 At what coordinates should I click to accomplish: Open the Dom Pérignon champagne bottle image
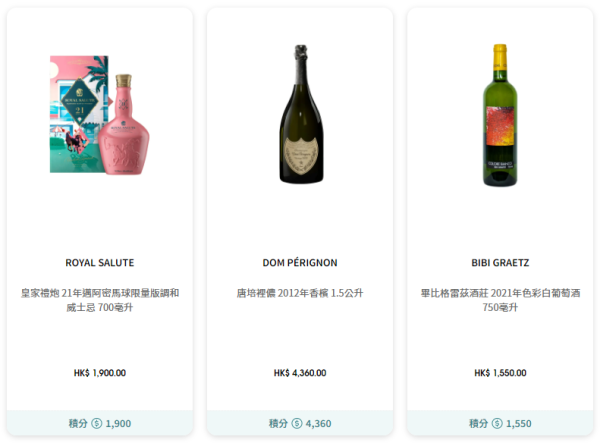pyautogui.click(x=301, y=114)
